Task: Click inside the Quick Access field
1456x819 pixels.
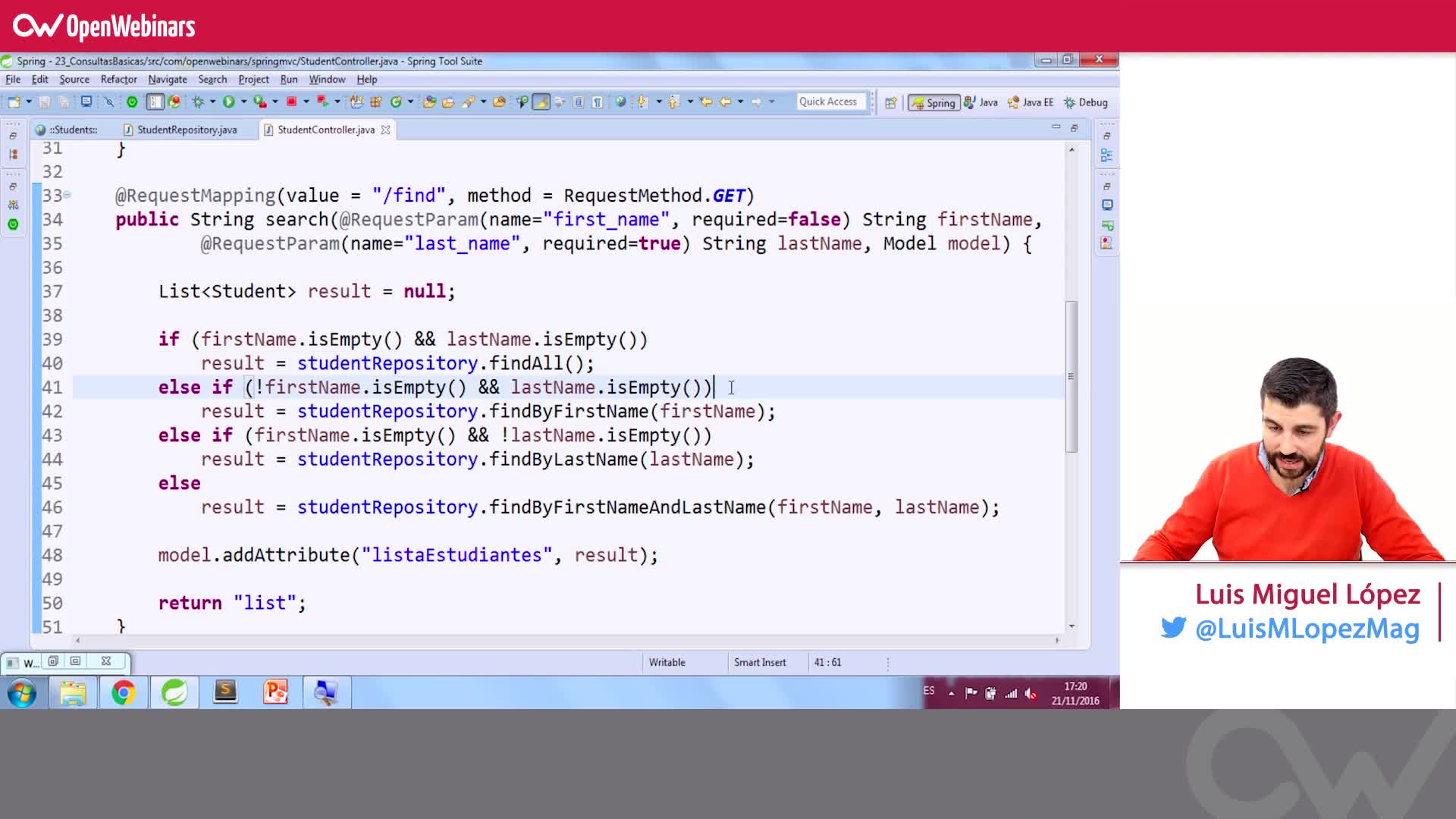Action: click(830, 101)
